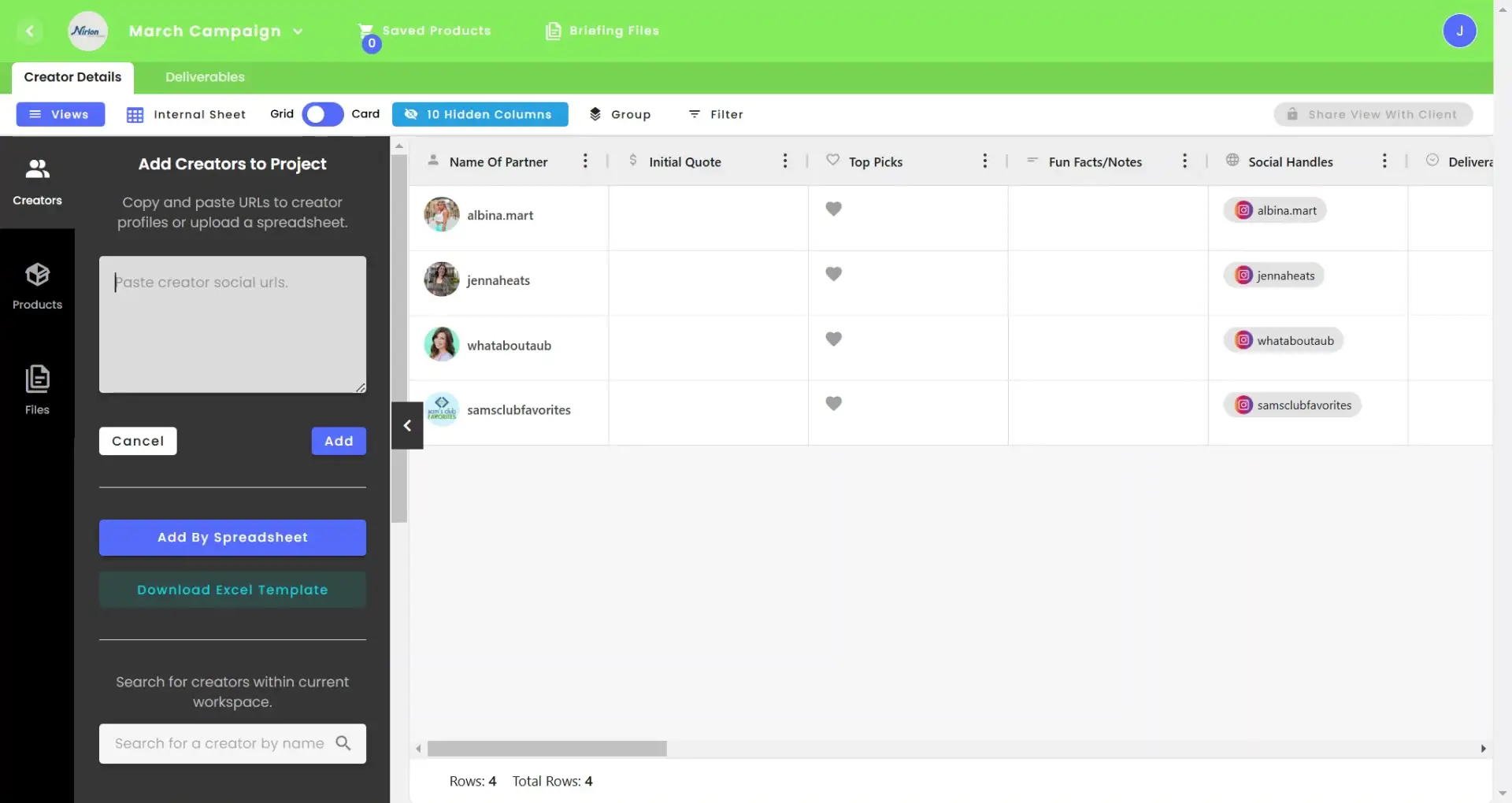Open the Saved Products cart

pos(424,31)
